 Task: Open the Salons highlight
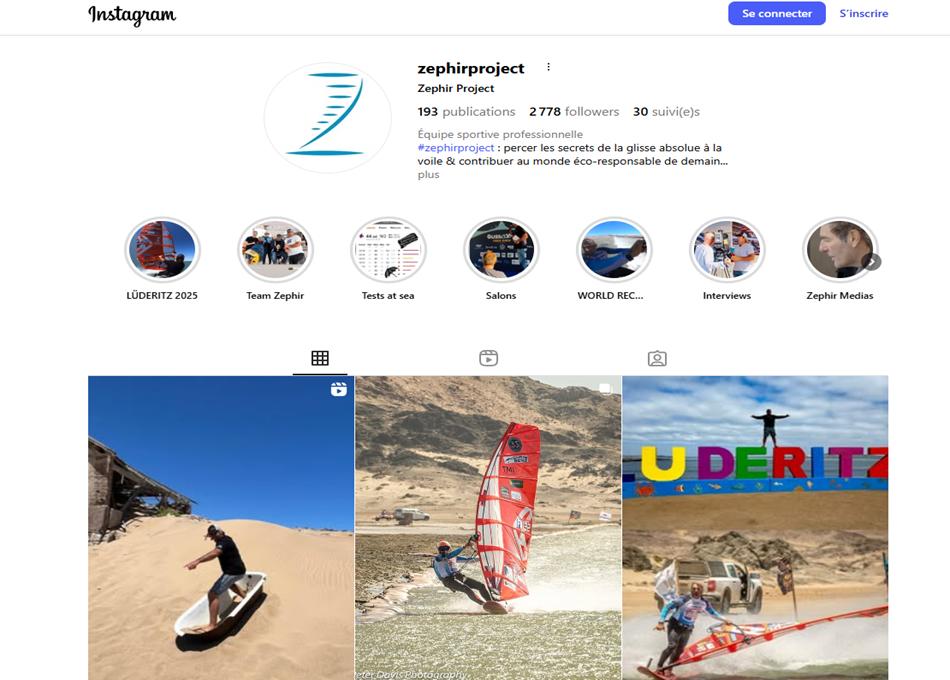coord(501,259)
